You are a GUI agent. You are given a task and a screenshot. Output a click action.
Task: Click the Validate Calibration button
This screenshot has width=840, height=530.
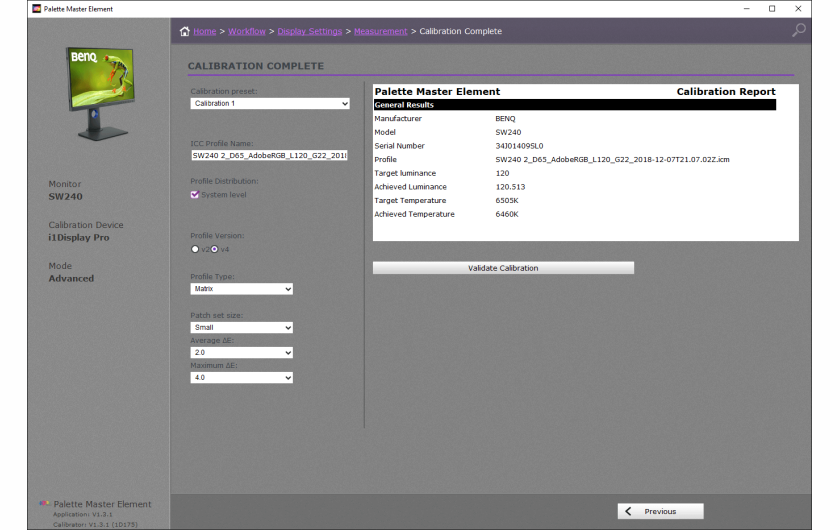503,268
